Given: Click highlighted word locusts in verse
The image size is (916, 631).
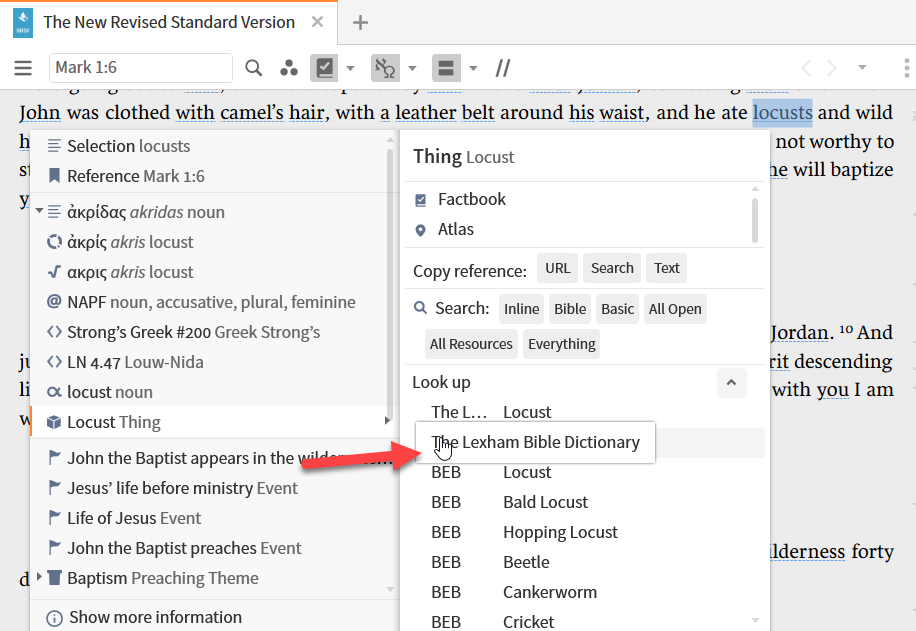Looking at the screenshot, I should click(x=782, y=112).
